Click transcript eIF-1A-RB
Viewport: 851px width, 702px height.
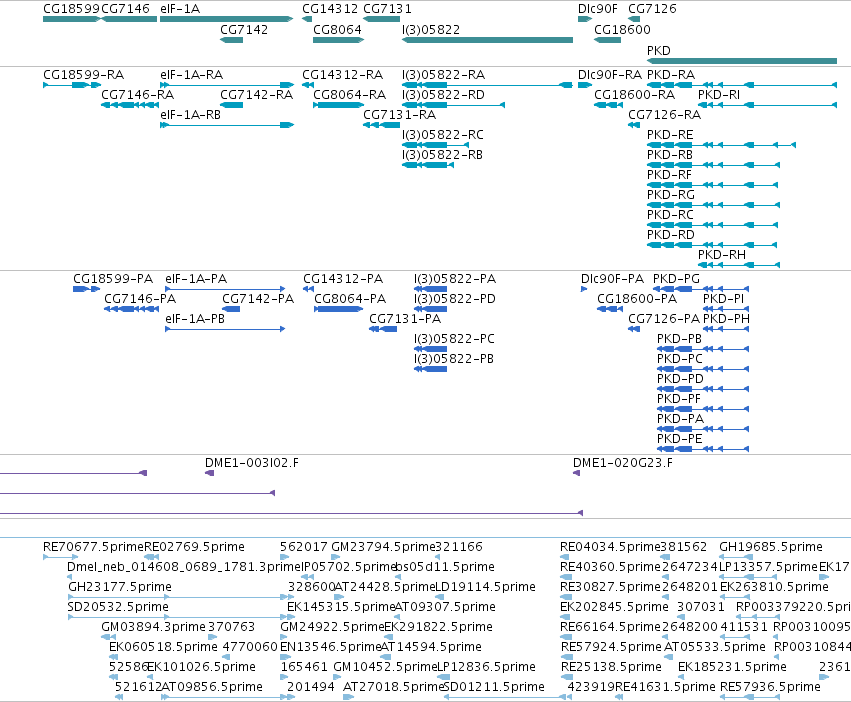click(x=190, y=115)
